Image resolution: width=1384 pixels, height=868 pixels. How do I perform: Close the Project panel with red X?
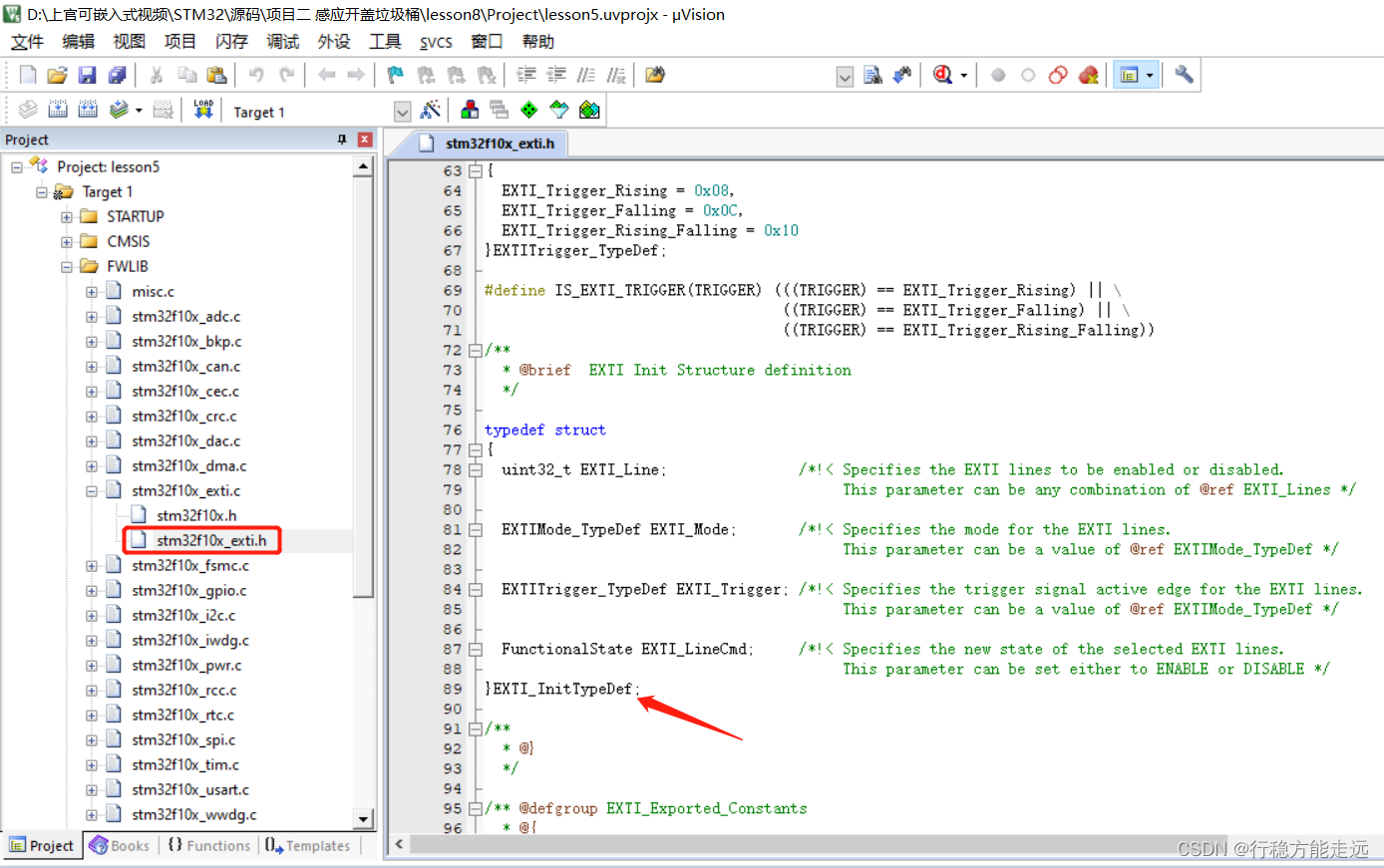(x=365, y=140)
